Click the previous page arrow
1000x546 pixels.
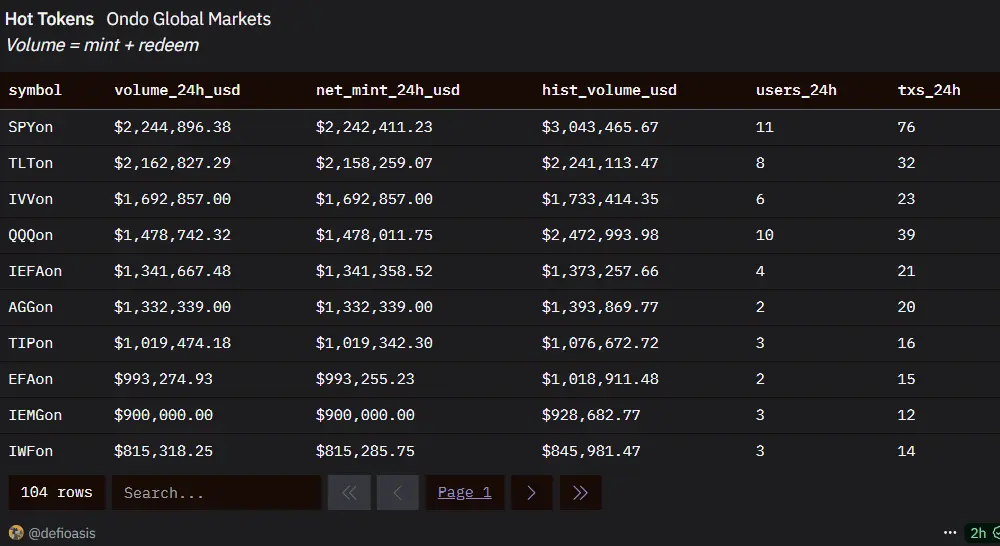[397, 492]
